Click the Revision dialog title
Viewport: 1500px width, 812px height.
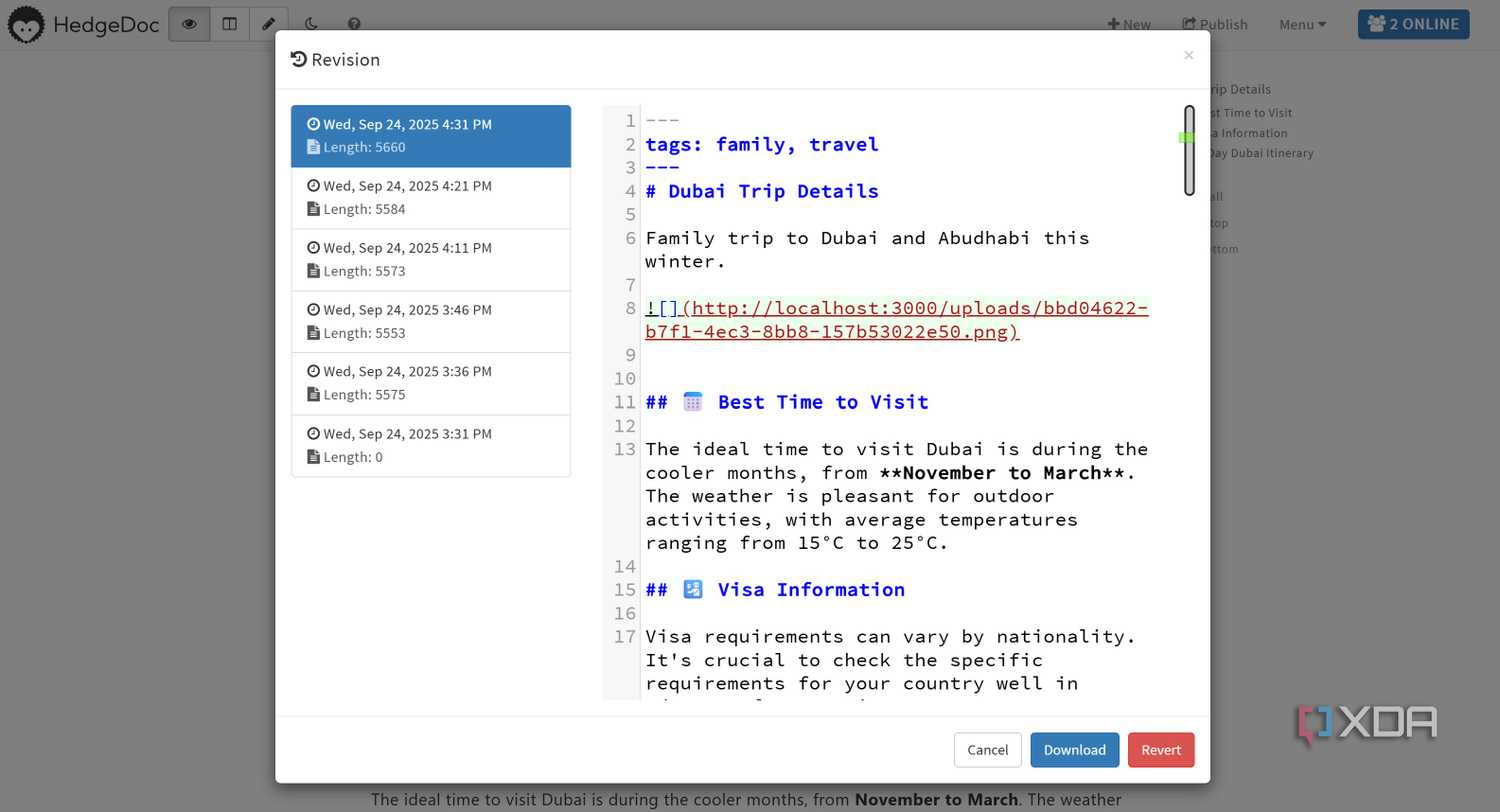click(345, 60)
